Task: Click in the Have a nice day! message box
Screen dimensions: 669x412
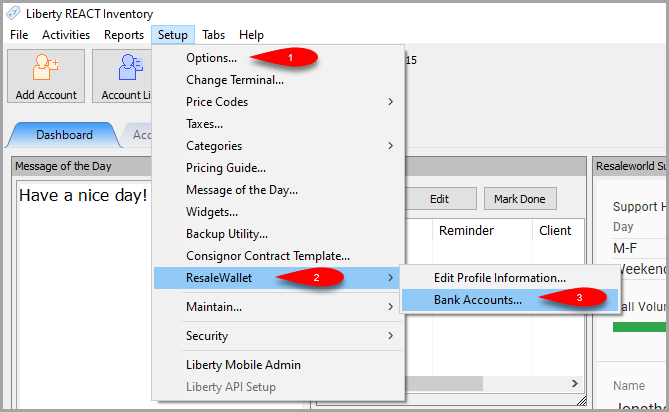Action: tap(84, 294)
